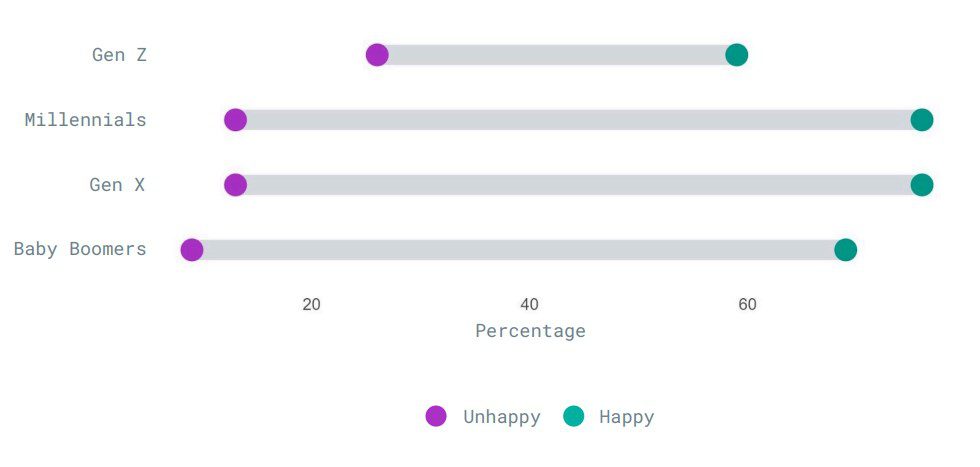
Task: Click the Gen X category label
Action: click(118, 185)
